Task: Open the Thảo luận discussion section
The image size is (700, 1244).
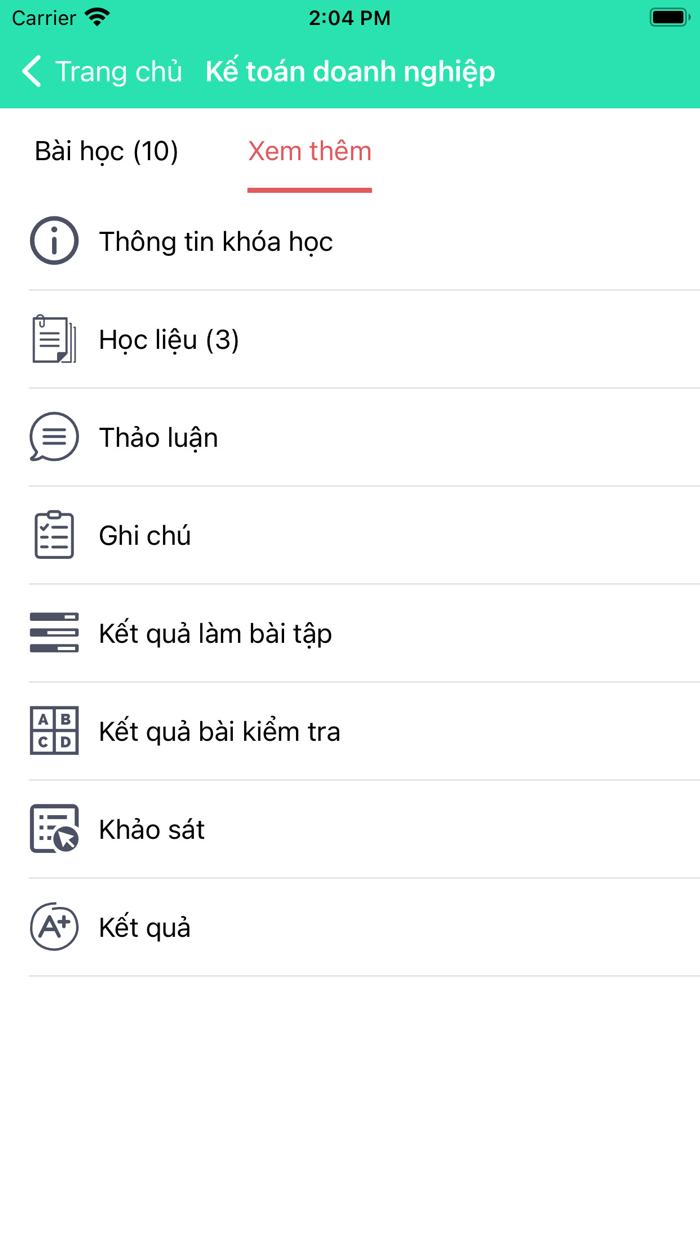Action: click(x=158, y=437)
